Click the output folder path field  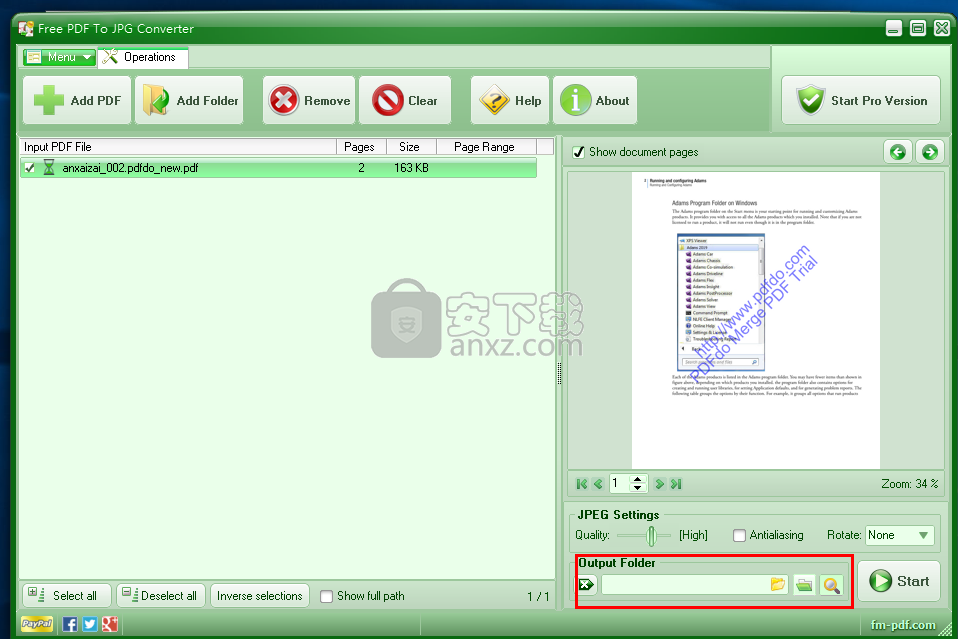686,585
